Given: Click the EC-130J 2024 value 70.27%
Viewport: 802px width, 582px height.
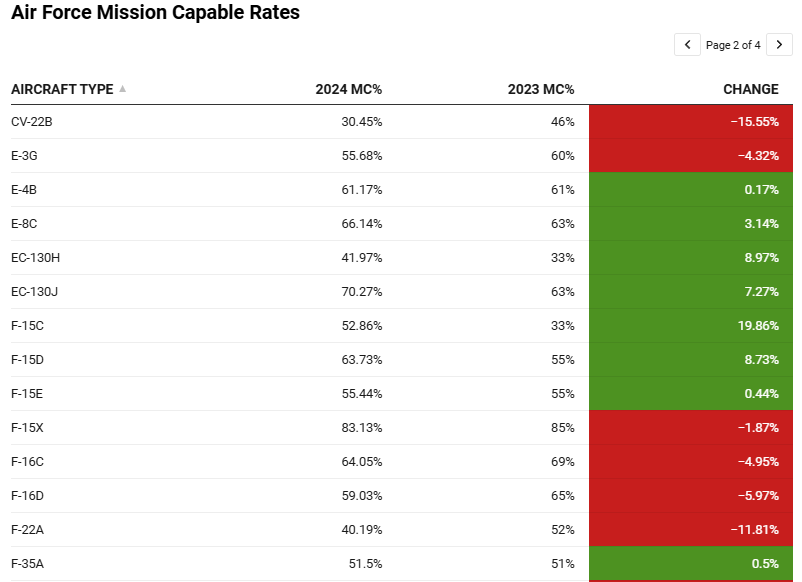Looking at the screenshot, I should click(361, 292).
